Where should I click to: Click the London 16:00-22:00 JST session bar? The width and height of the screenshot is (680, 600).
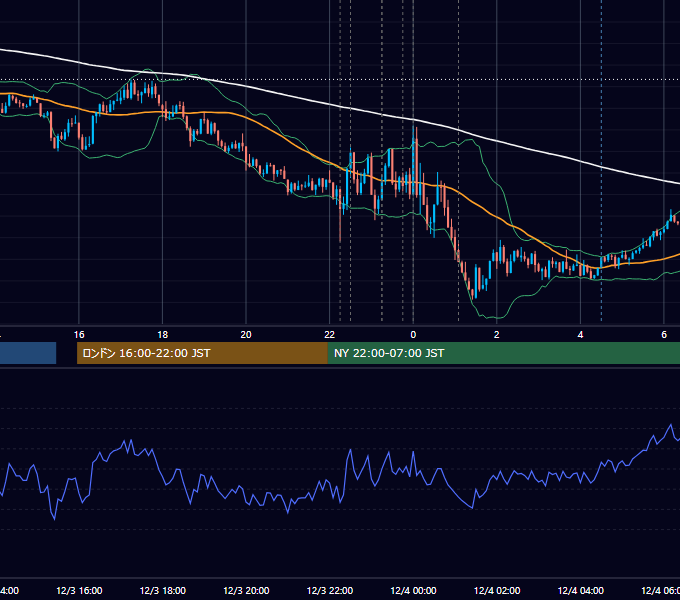pyautogui.click(x=202, y=353)
